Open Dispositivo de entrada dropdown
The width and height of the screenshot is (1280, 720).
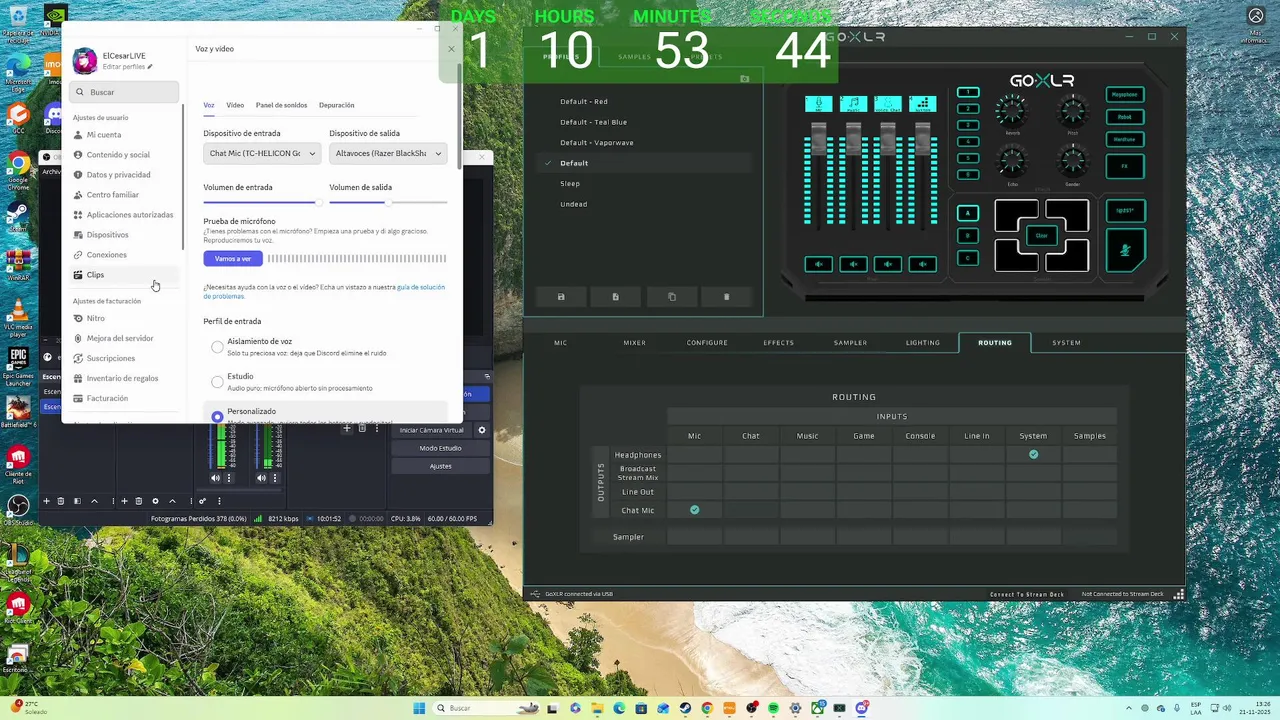(x=262, y=153)
